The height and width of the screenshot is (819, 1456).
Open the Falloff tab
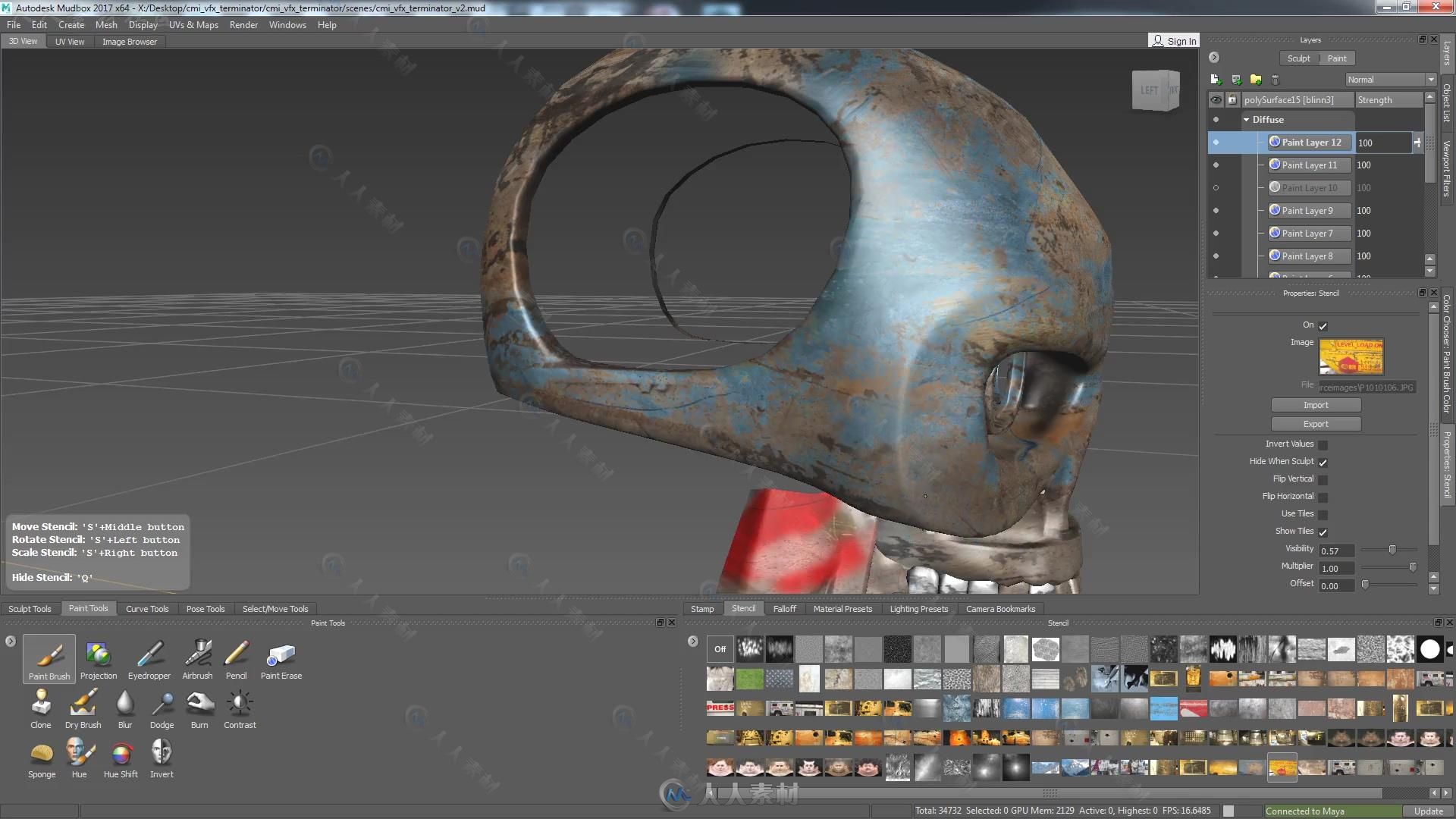tap(785, 609)
